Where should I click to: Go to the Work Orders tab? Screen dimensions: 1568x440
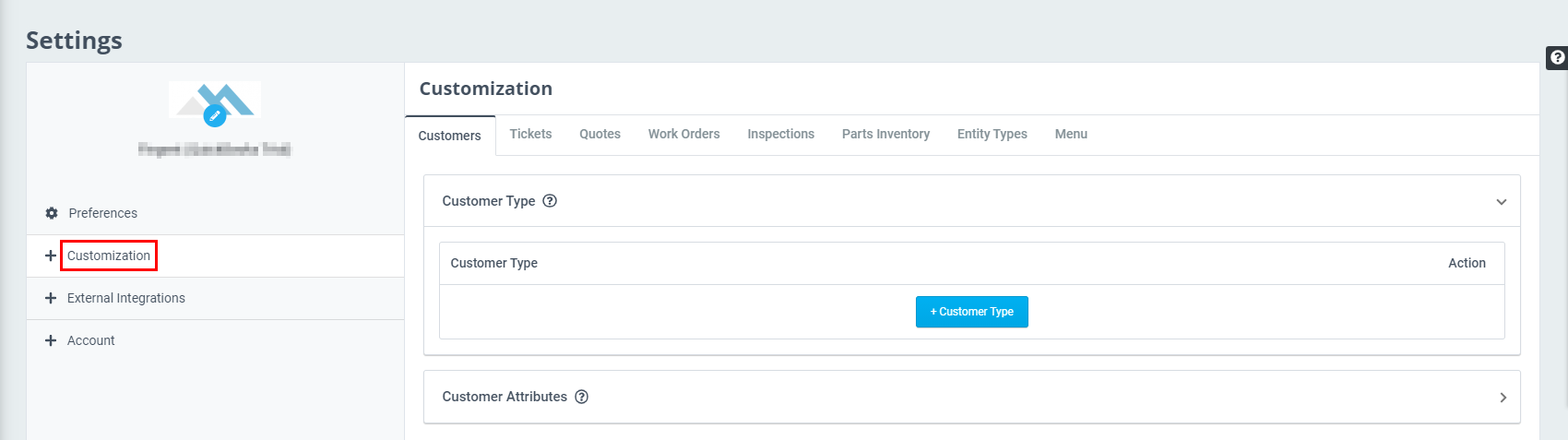point(683,134)
